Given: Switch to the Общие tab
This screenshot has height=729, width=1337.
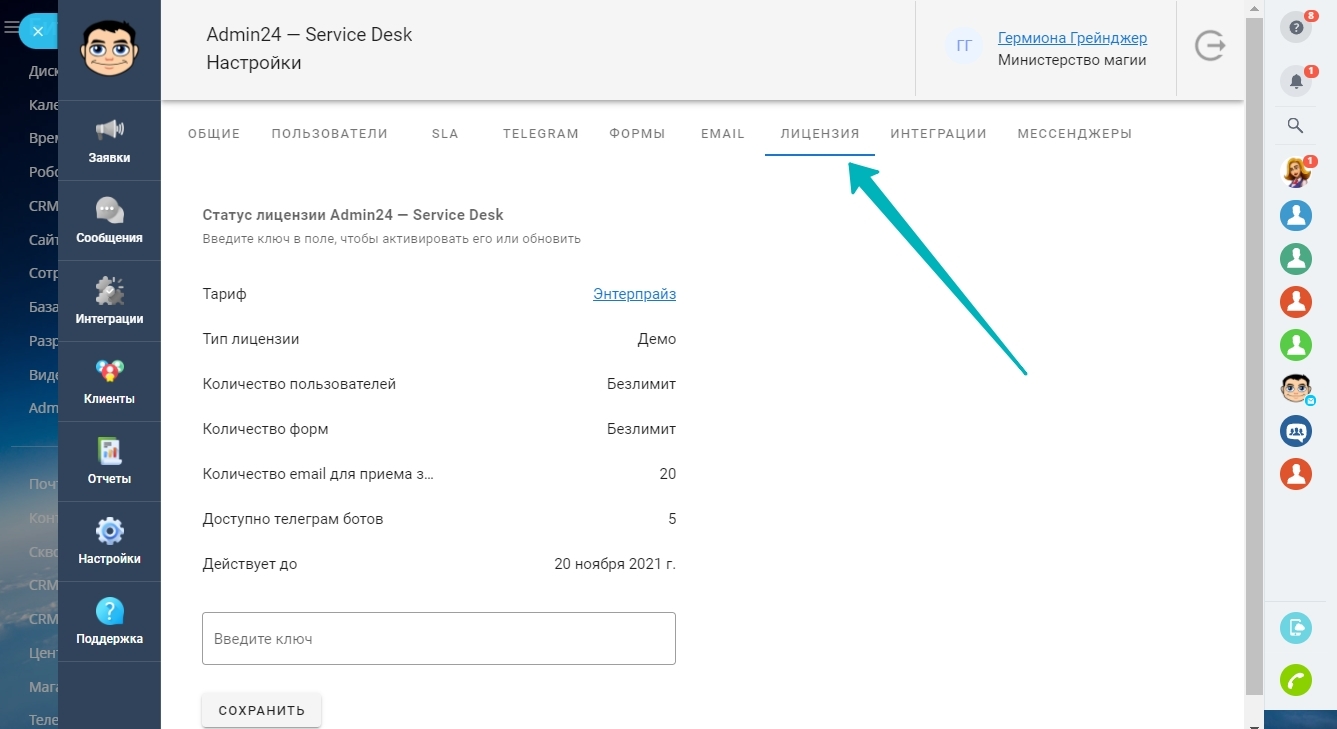Looking at the screenshot, I should 214,134.
